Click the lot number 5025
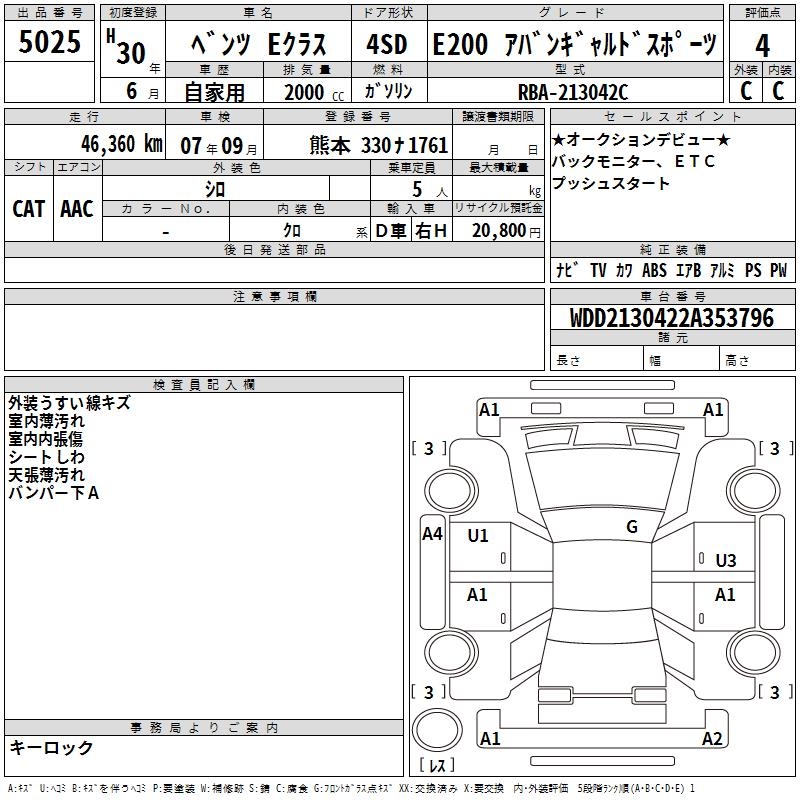 [50, 44]
